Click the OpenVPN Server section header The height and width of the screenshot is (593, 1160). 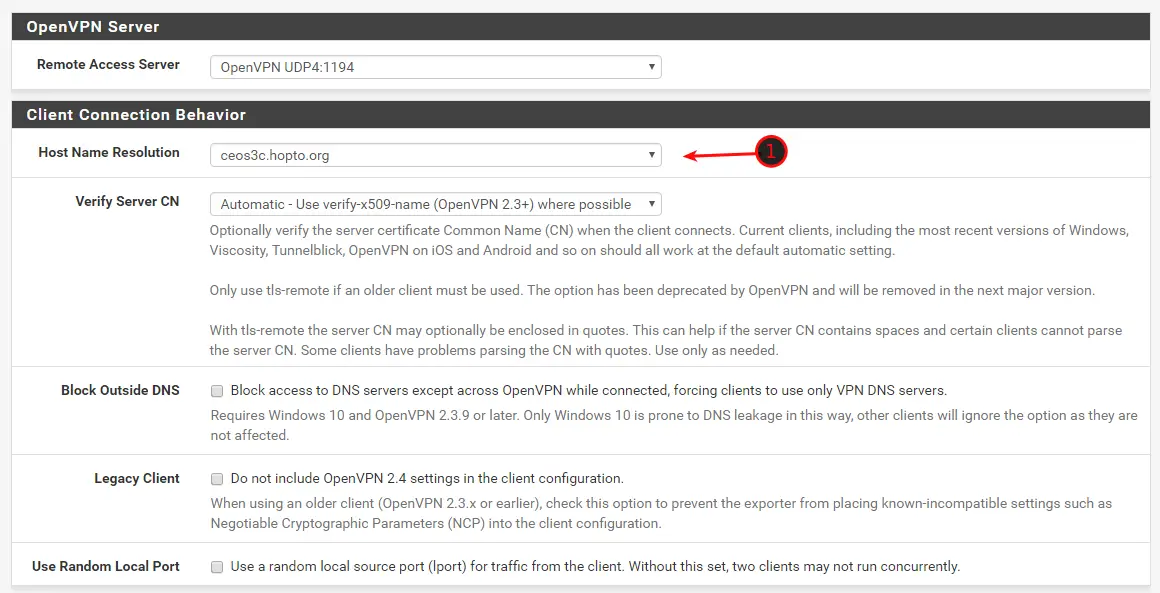[x=579, y=27]
